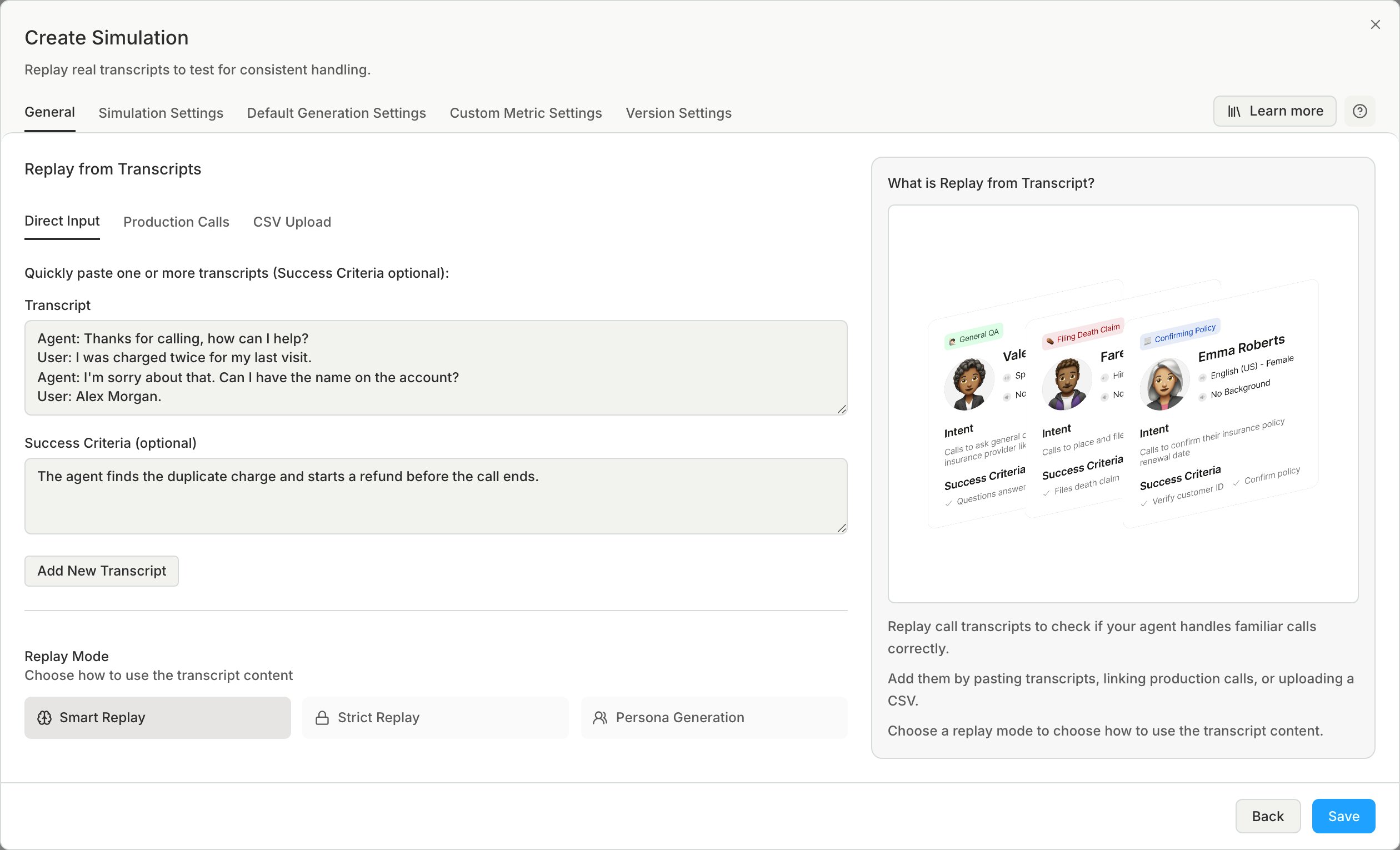Click the help question mark icon
The height and width of the screenshot is (850, 1400).
point(1359,111)
